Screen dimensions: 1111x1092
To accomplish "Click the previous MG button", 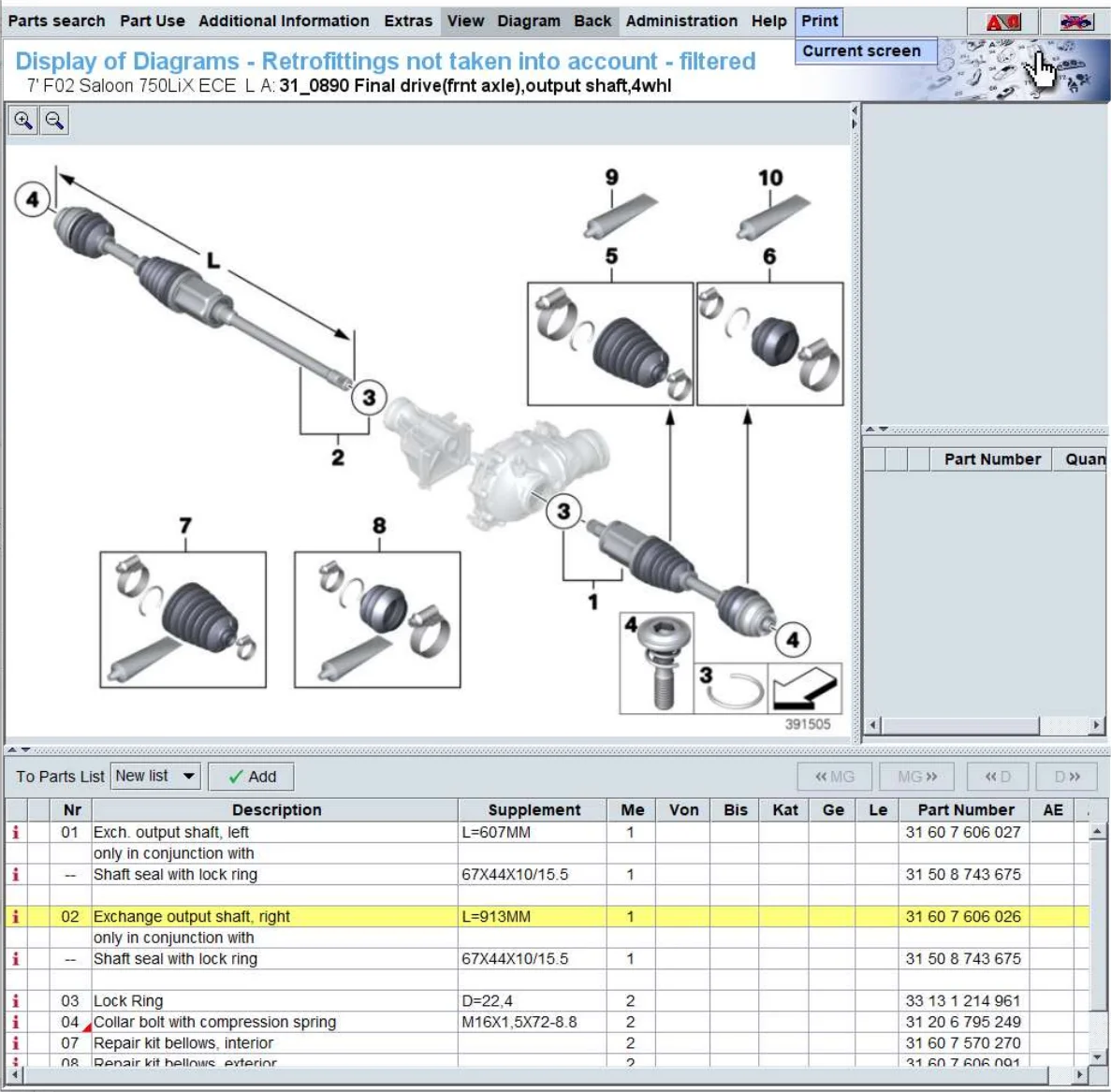I will 835,777.
